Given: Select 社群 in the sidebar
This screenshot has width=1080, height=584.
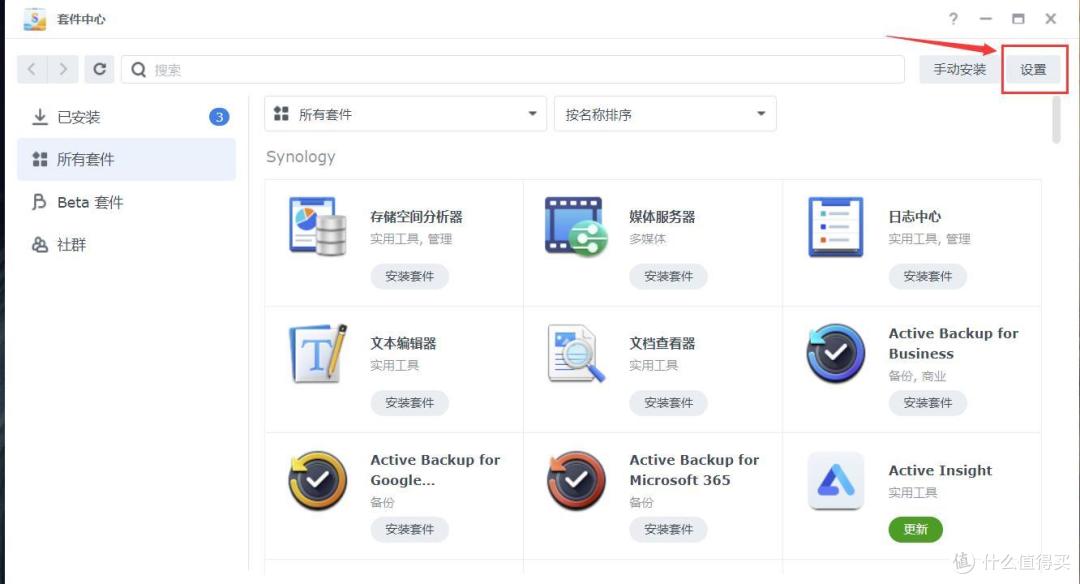Looking at the screenshot, I should click(x=127, y=244).
